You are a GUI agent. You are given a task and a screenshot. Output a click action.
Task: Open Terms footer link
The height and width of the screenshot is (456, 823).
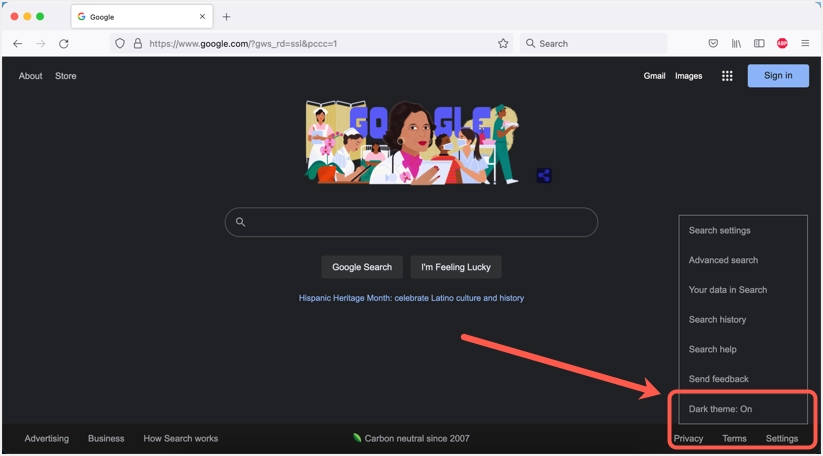click(734, 439)
